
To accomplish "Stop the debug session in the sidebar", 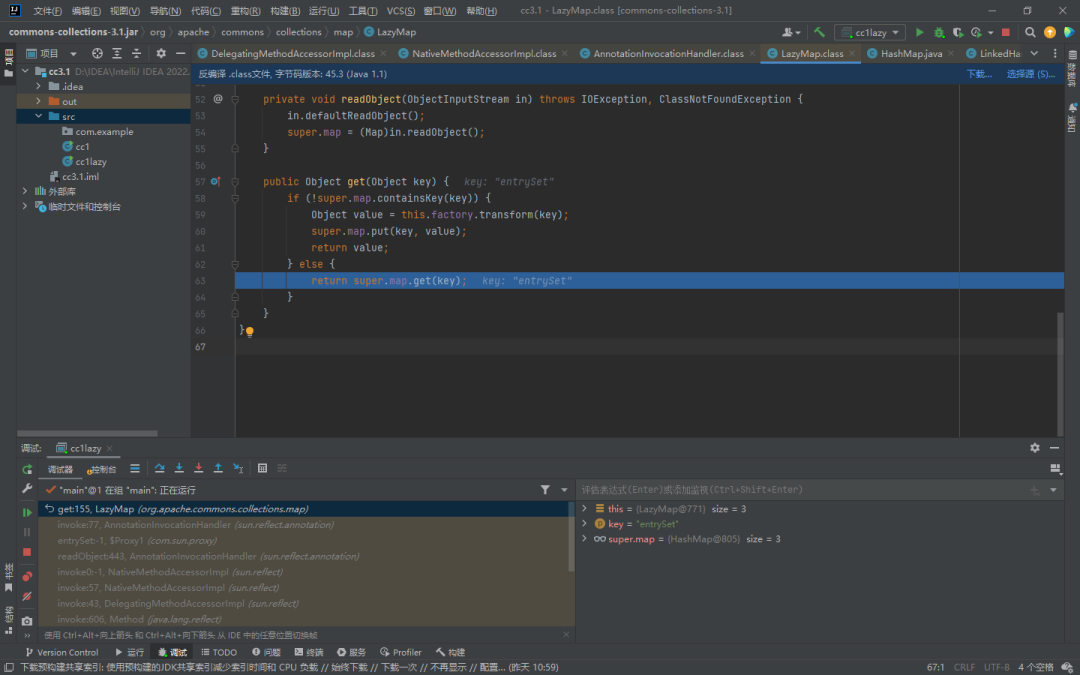I will (27, 552).
